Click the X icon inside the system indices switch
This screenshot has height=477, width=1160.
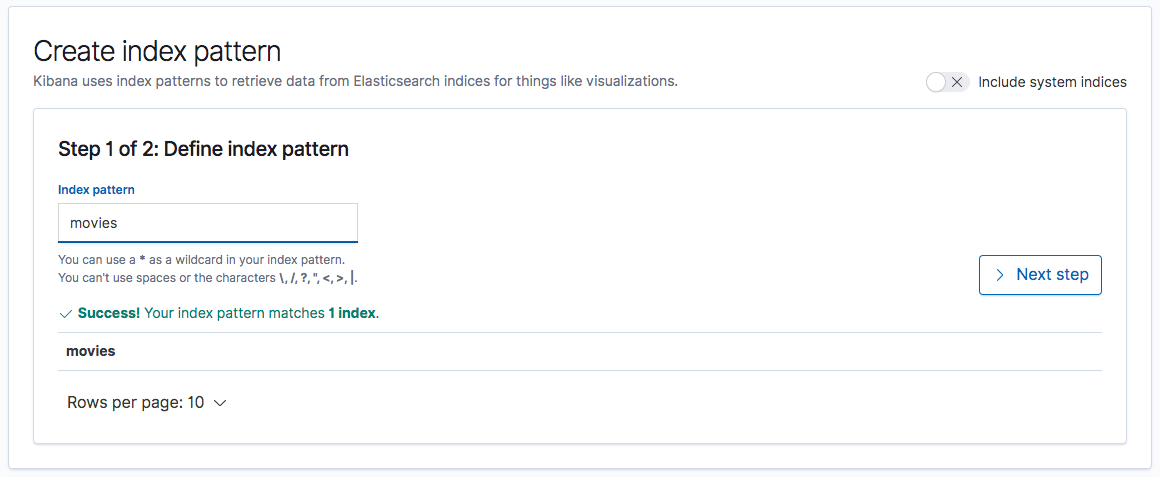tap(957, 82)
